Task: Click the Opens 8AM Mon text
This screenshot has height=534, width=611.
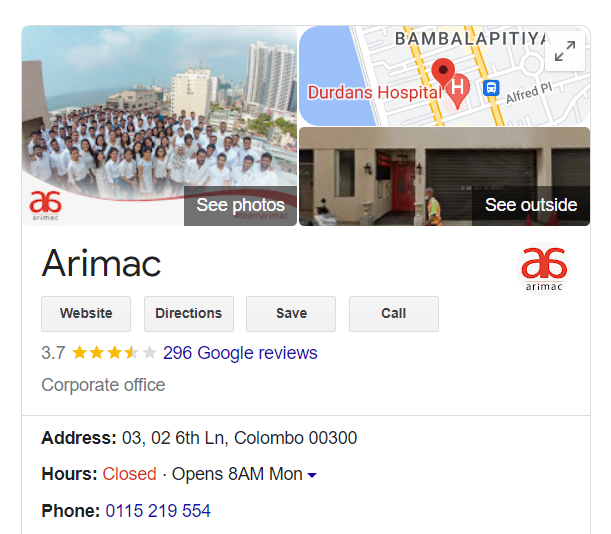Action: coord(237,474)
